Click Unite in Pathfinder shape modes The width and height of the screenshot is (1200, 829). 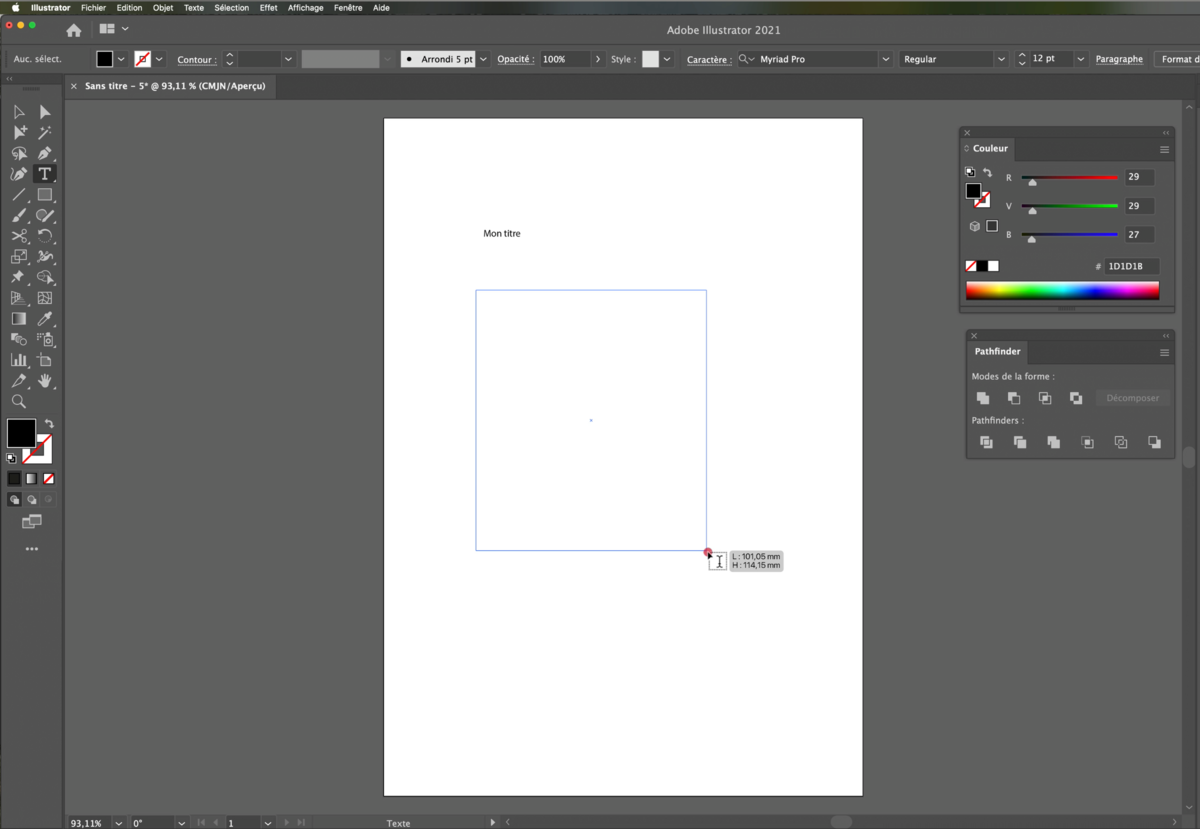(983, 398)
